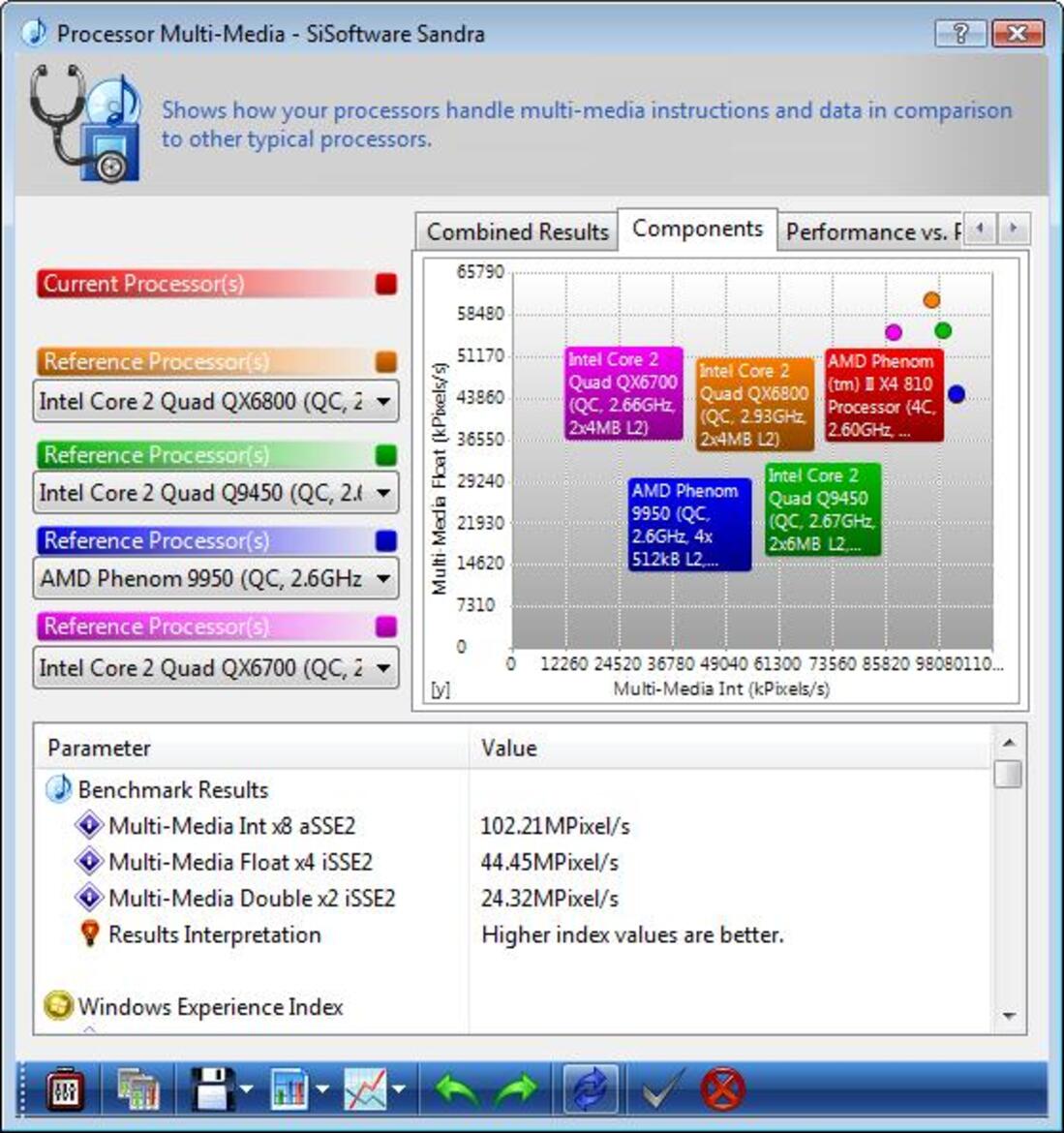Open the options icon in bottom toolbar
The image size is (1064, 1133).
point(64,1089)
